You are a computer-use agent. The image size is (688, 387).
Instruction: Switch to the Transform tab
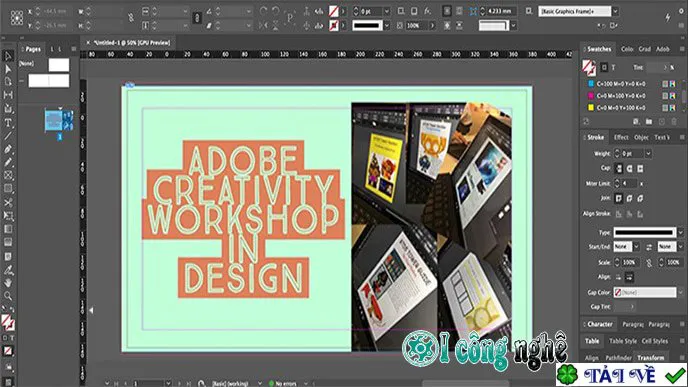pyautogui.click(x=651, y=358)
